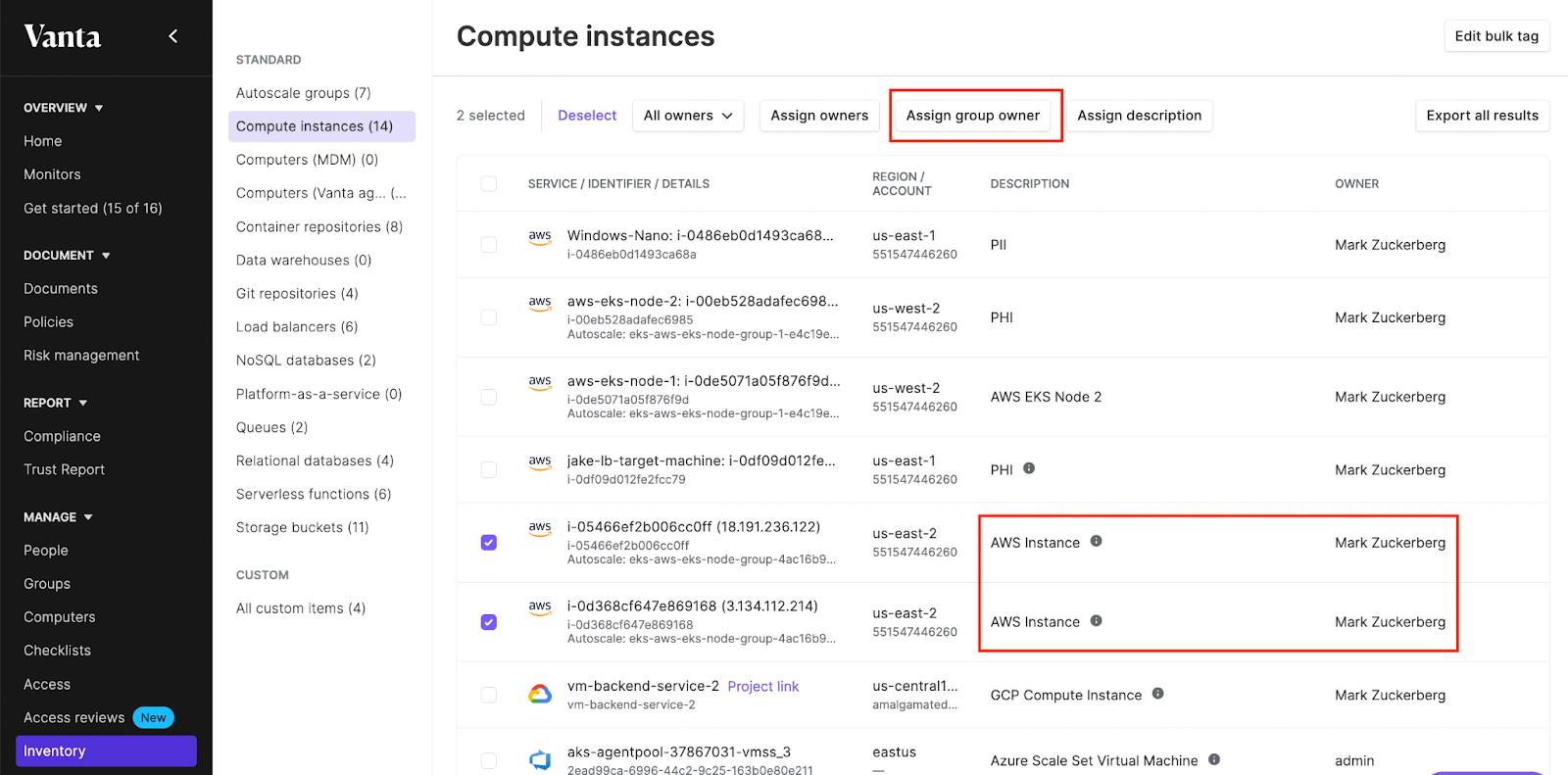Click AWS icon in jake-lb-target-machine row

coord(540,461)
